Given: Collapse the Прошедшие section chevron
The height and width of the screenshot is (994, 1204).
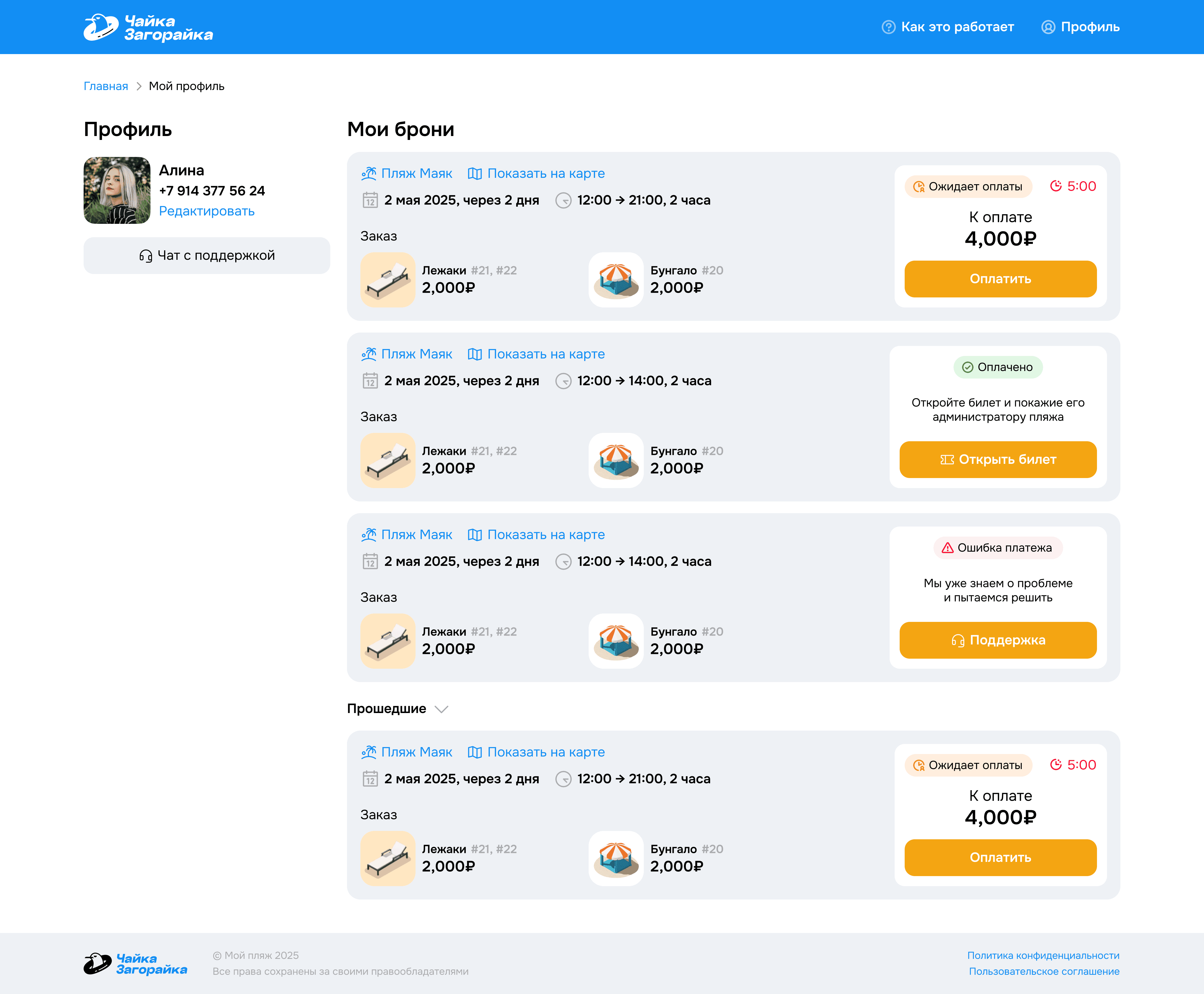Looking at the screenshot, I should [441, 709].
